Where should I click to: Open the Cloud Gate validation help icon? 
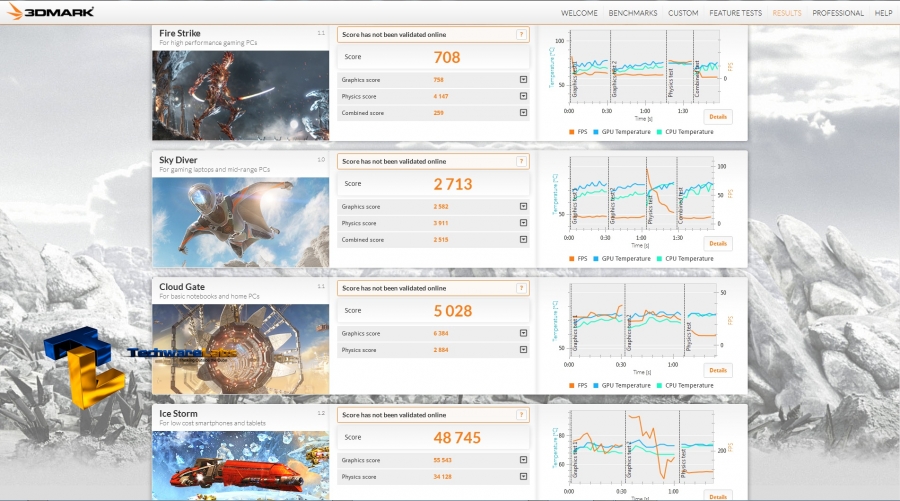pyautogui.click(x=521, y=288)
